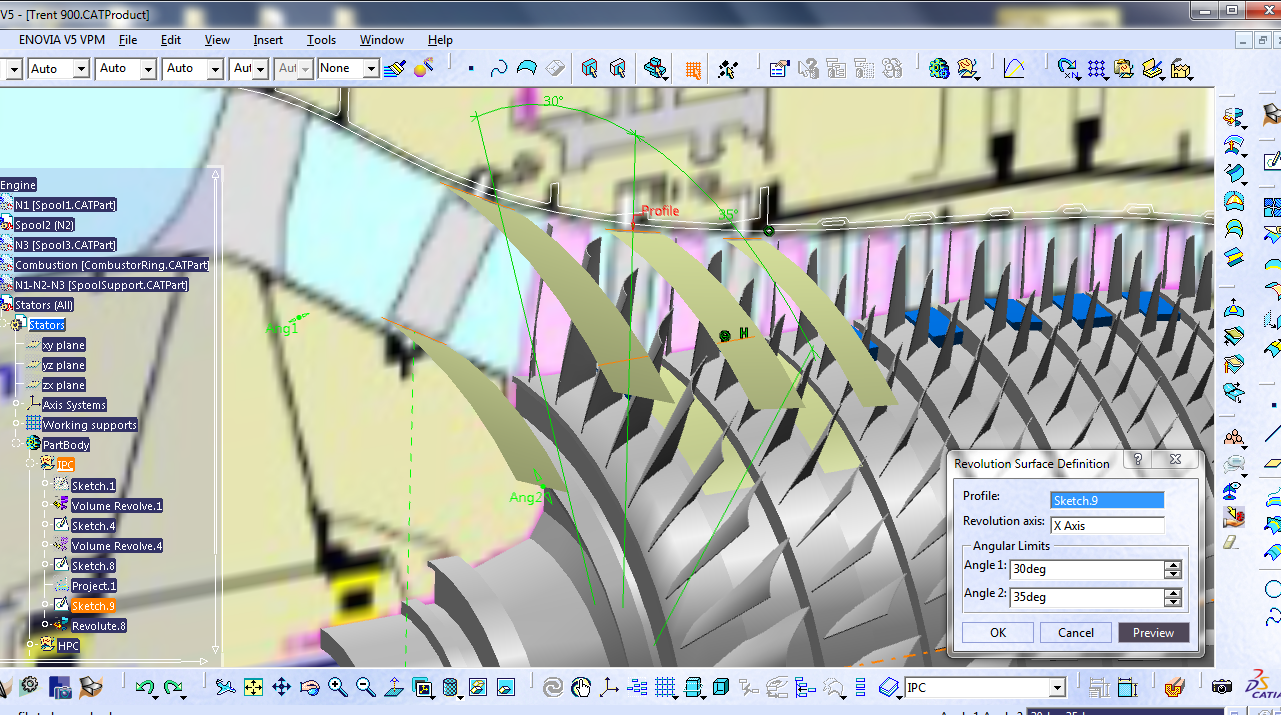The height and width of the screenshot is (715, 1281).
Task: Click the Zoom Out magnifier
Action: click(x=365, y=687)
